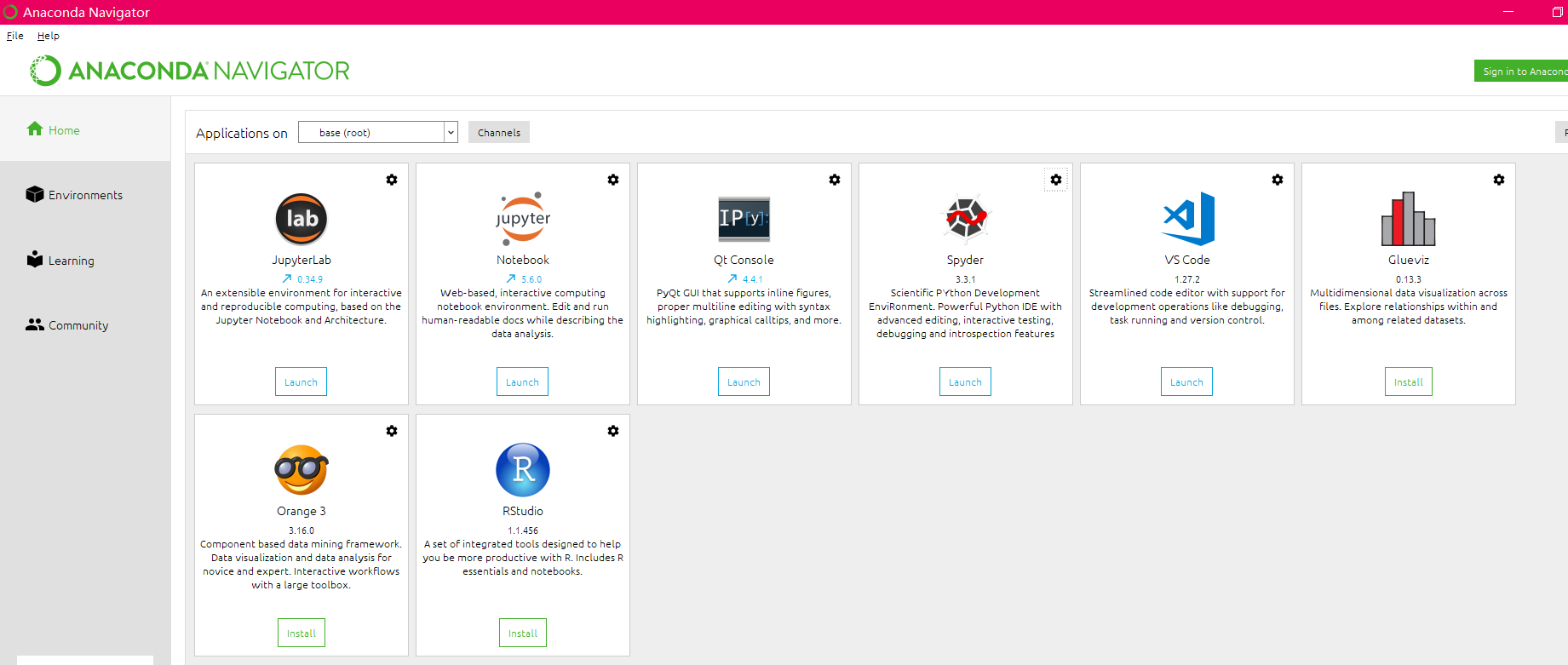Click the JupyterLab title text
1568x665 pixels.
pyautogui.click(x=302, y=260)
